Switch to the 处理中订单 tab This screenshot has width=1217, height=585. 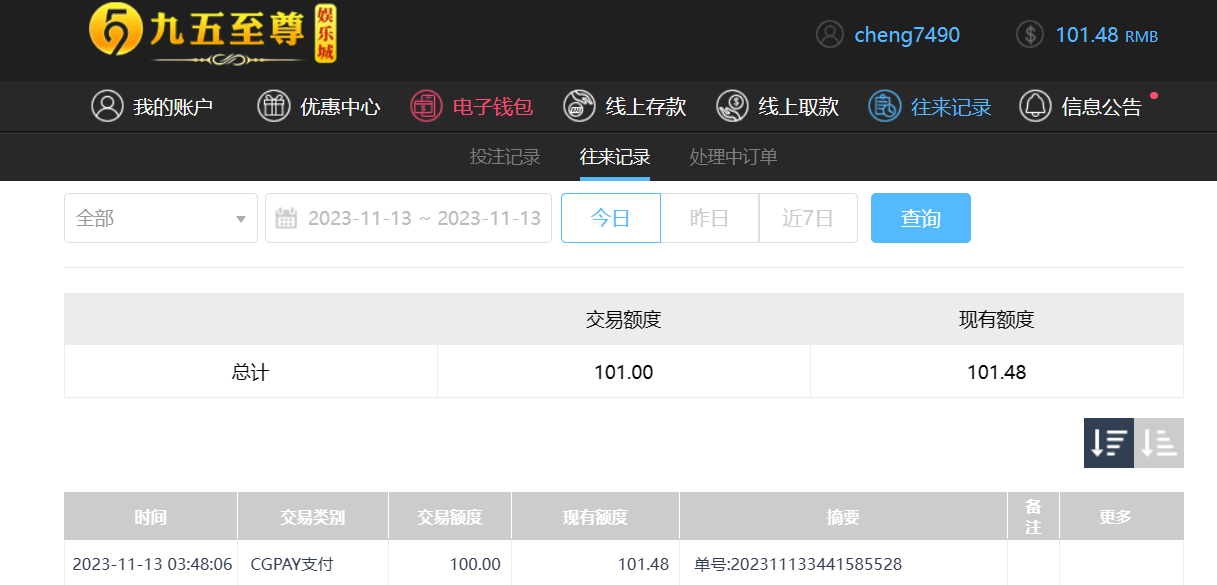click(x=733, y=157)
